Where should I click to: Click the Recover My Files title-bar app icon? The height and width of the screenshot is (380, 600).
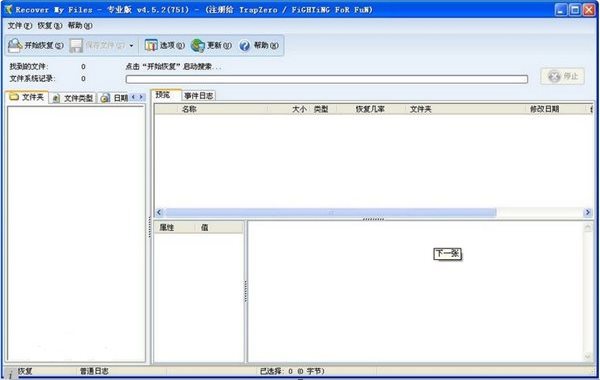8,10
